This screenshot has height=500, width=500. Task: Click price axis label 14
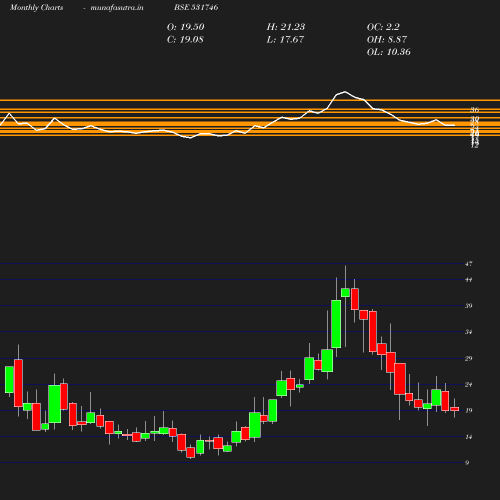(x=469, y=437)
